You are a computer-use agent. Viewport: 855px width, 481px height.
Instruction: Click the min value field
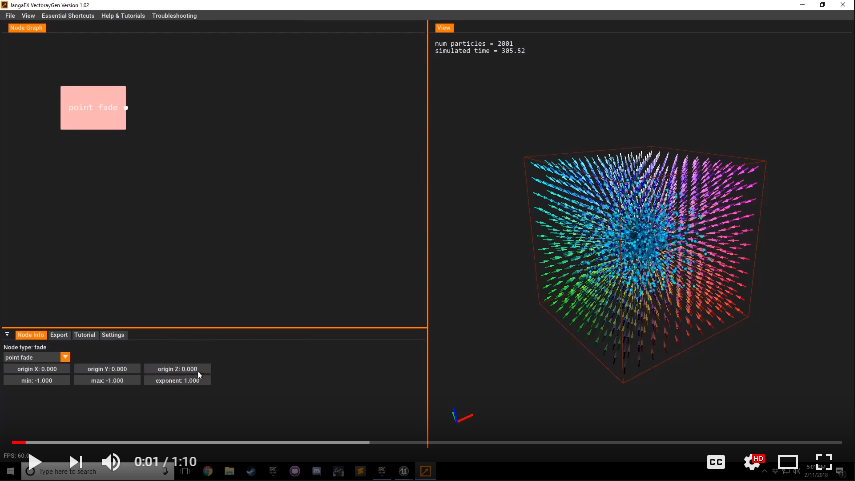click(x=37, y=381)
